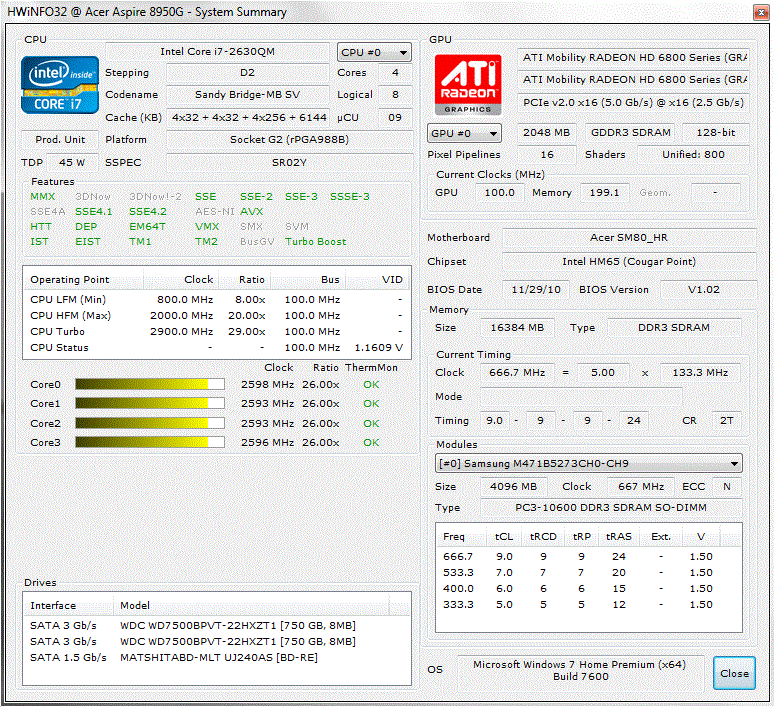775x707 pixels.
Task: Click the Core0 usage bar
Action: pos(150,384)
